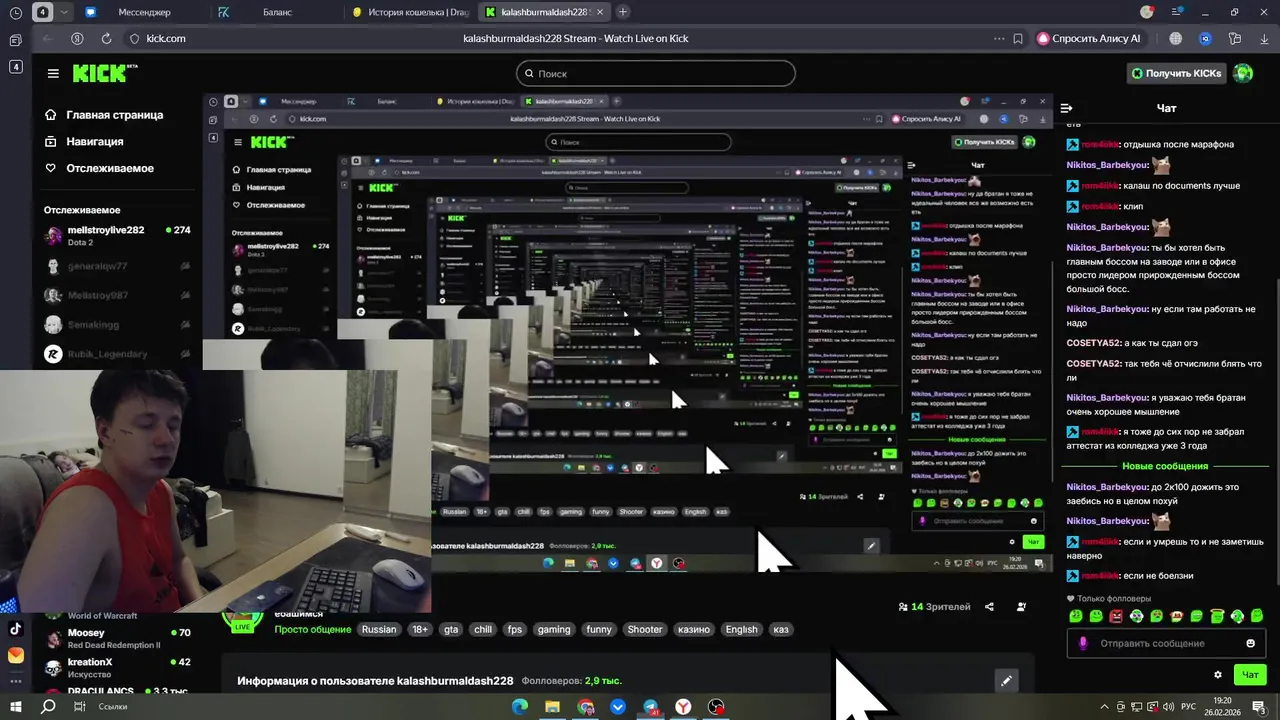Click the Russian stream tag
1280x720 pixels.
pos(379,629)
